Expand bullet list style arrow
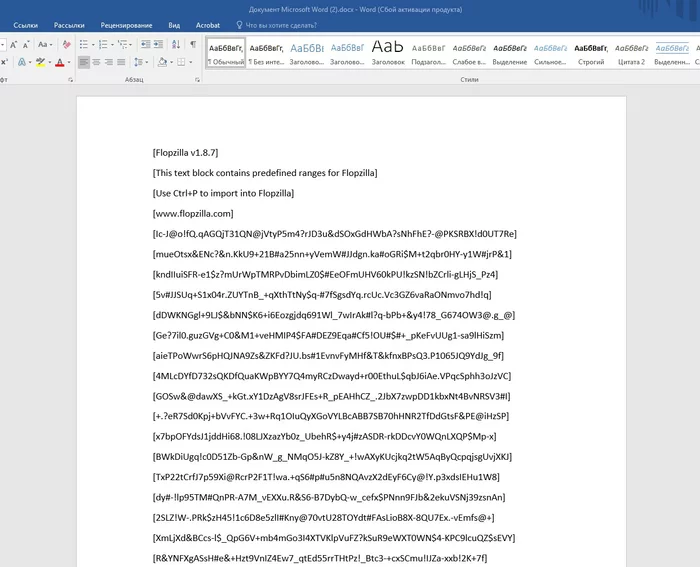Screen dimensions: 700x567 pyautogui.click(x=93, y=44)
